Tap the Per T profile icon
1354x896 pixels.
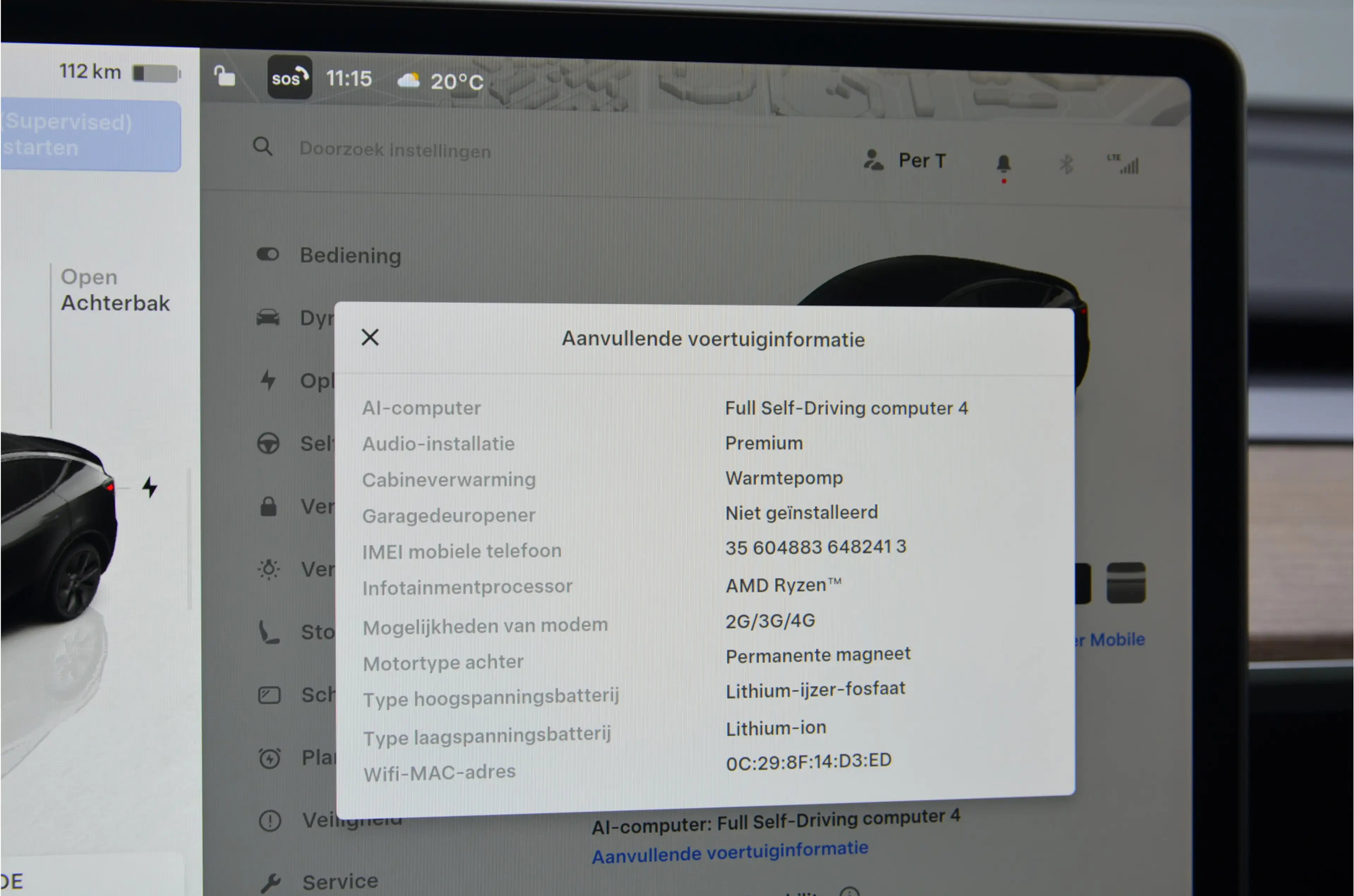[873, 161]
